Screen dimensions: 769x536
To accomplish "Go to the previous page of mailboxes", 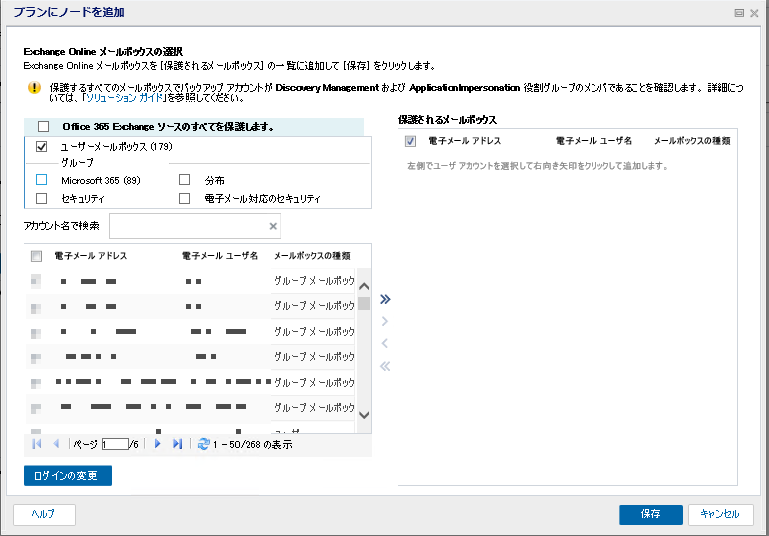I will (56, 444).
